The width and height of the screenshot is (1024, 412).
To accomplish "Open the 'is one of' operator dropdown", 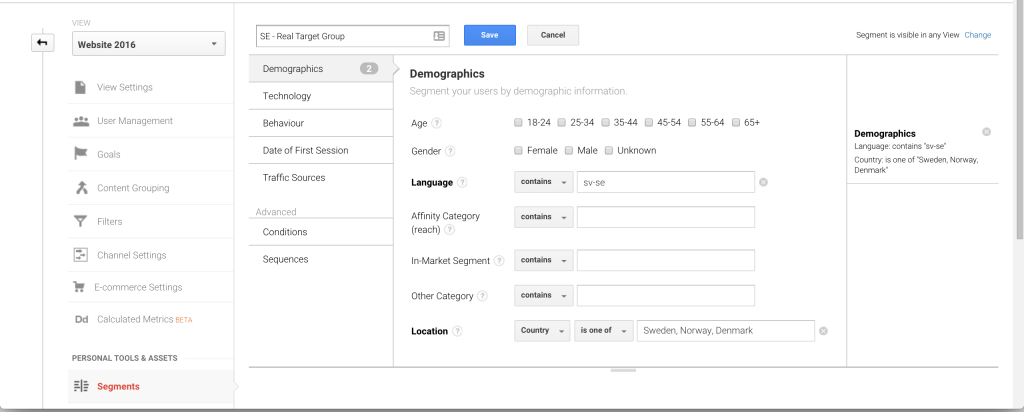I will pyautogui.click(x=603, y=330).
